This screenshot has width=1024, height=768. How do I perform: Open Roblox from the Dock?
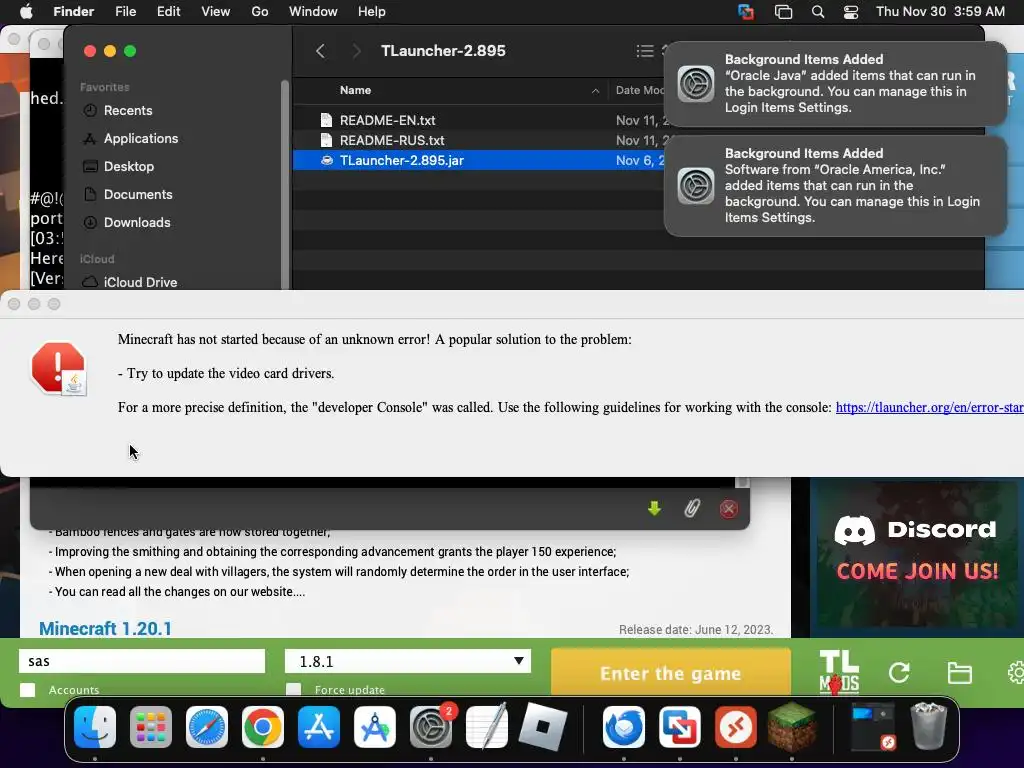click(x=543, y=727)
